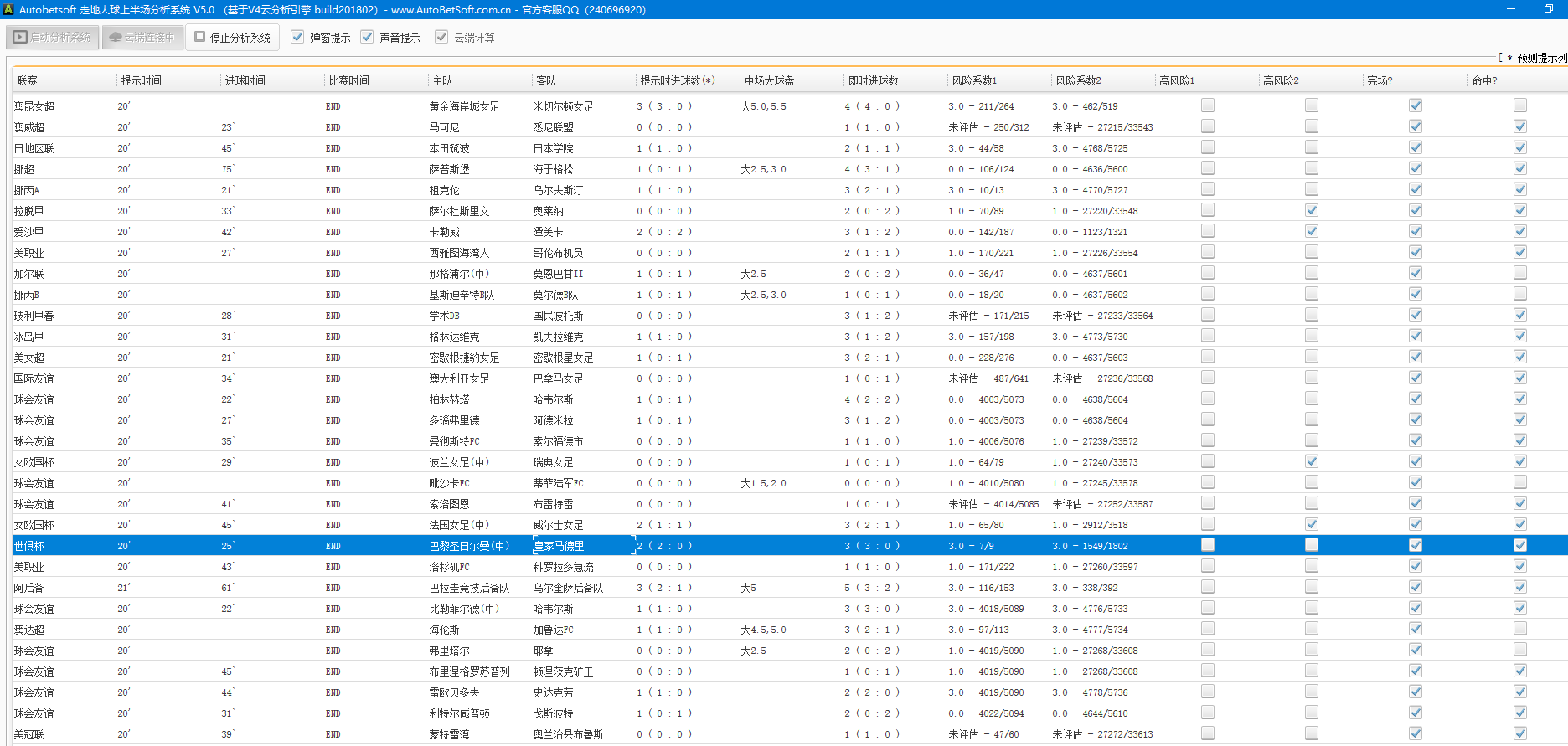1568x746 pixels.
Task: Click the 命中? column header
Action: point(1484,80)
